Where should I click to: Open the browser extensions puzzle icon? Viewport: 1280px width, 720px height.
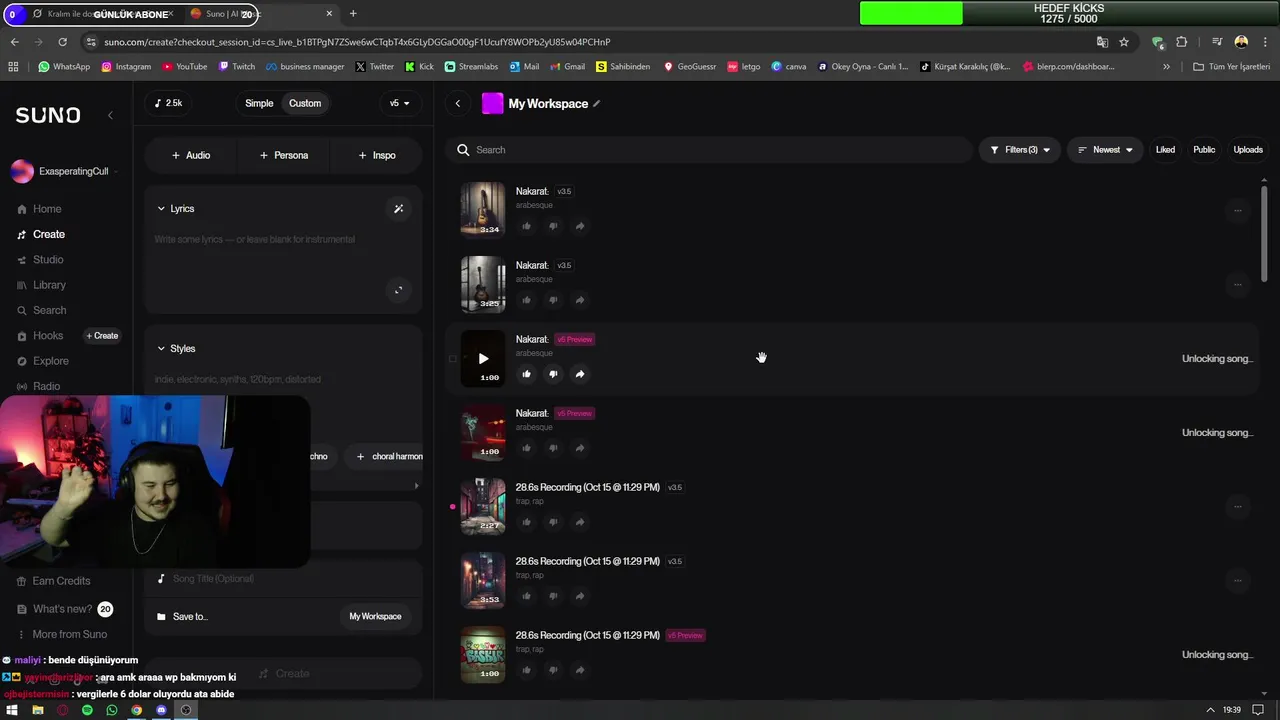click(1181, 42)
